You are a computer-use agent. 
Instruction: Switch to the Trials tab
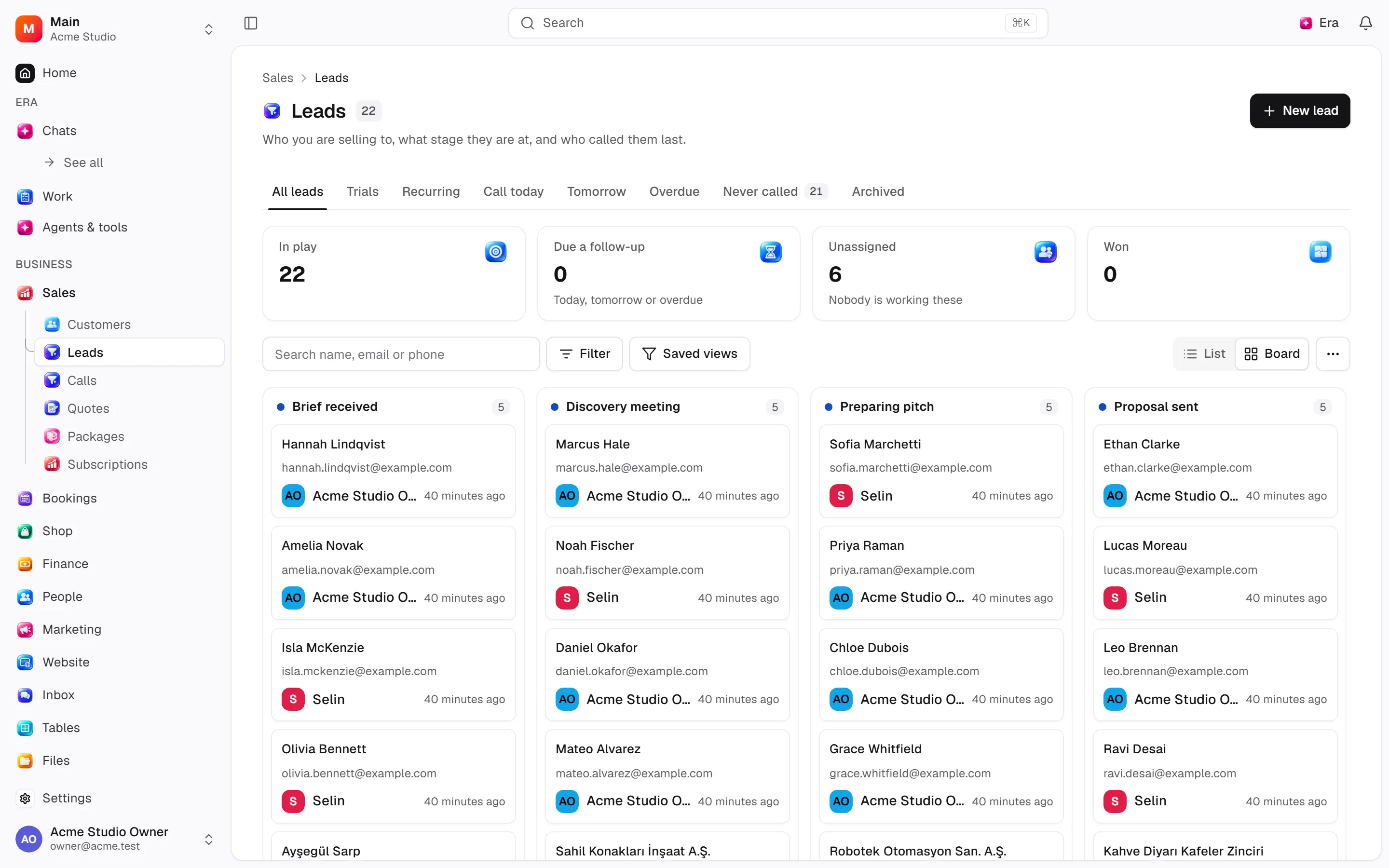tap(362, 192)
